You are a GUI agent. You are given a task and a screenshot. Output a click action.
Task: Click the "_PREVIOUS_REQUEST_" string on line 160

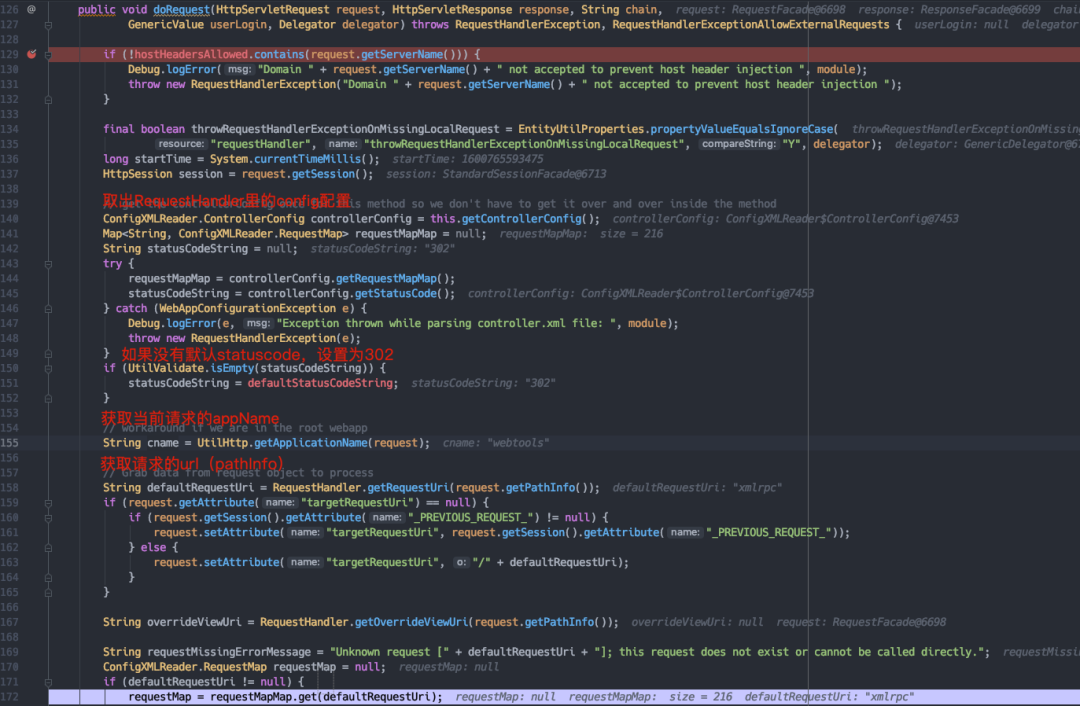click(472, 518)
